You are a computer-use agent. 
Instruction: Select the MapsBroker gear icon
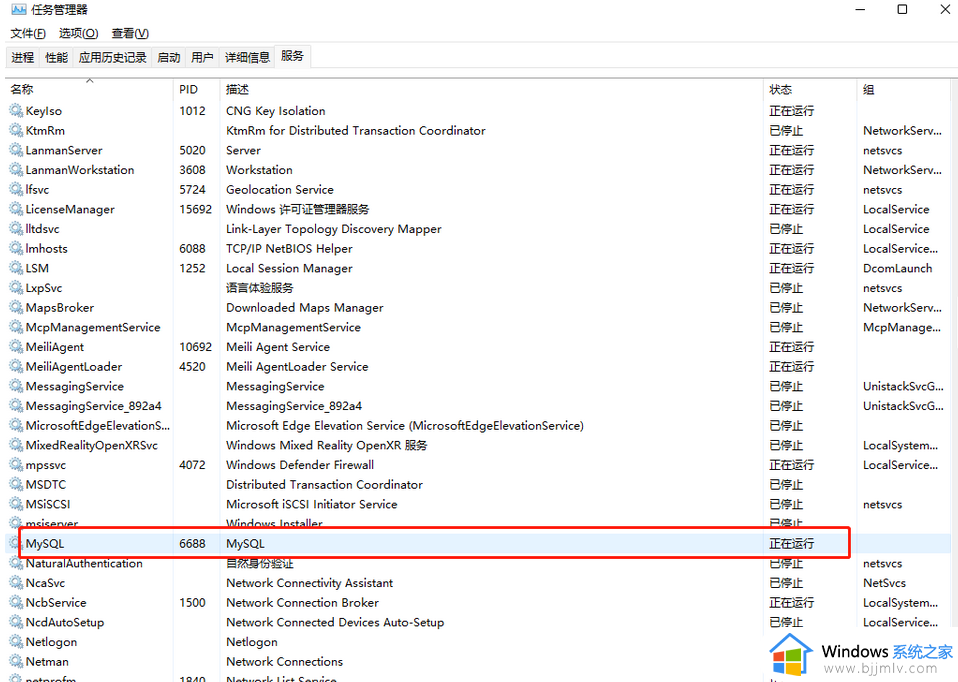[16, 307]
